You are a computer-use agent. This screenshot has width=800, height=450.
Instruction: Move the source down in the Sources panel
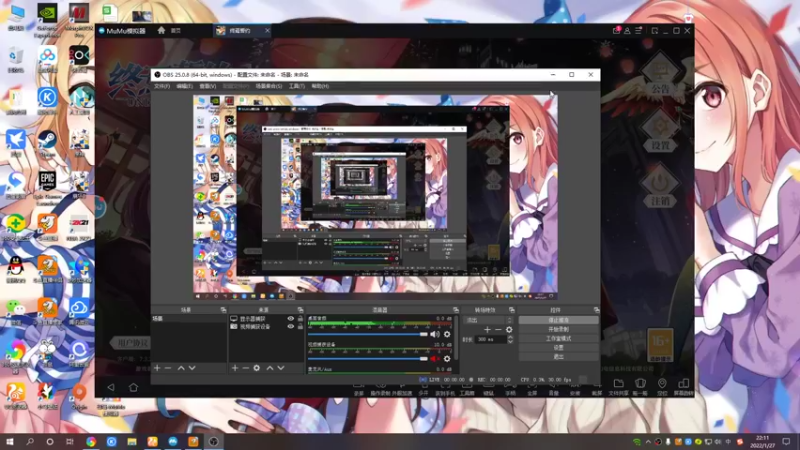click(x=281, y=368)
